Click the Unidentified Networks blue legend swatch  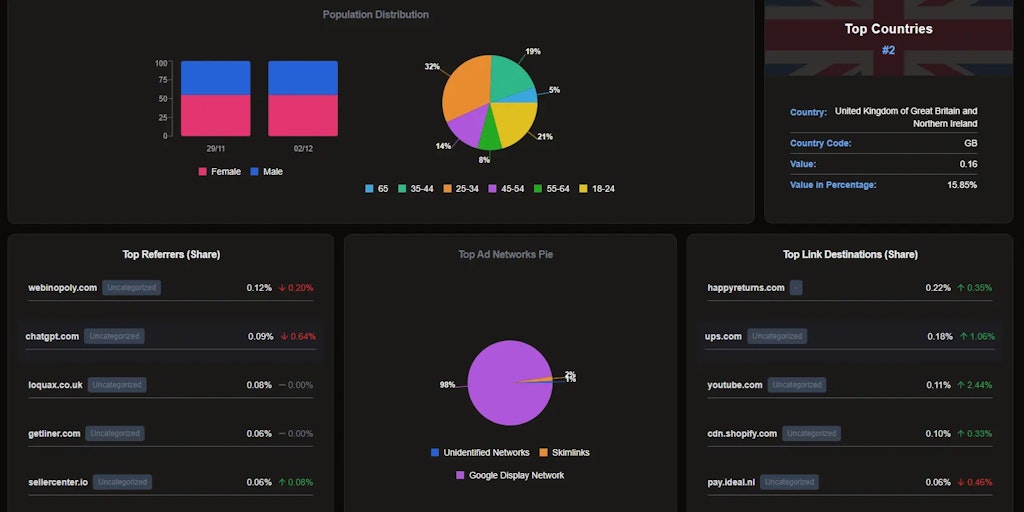tap(434, 452)
